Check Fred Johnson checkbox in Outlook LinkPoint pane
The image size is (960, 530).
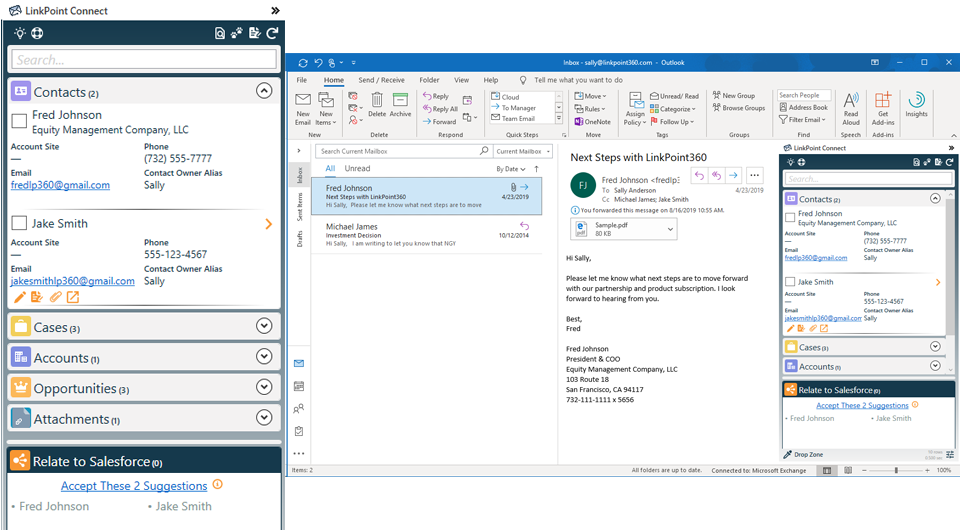(x=790, y=217)
